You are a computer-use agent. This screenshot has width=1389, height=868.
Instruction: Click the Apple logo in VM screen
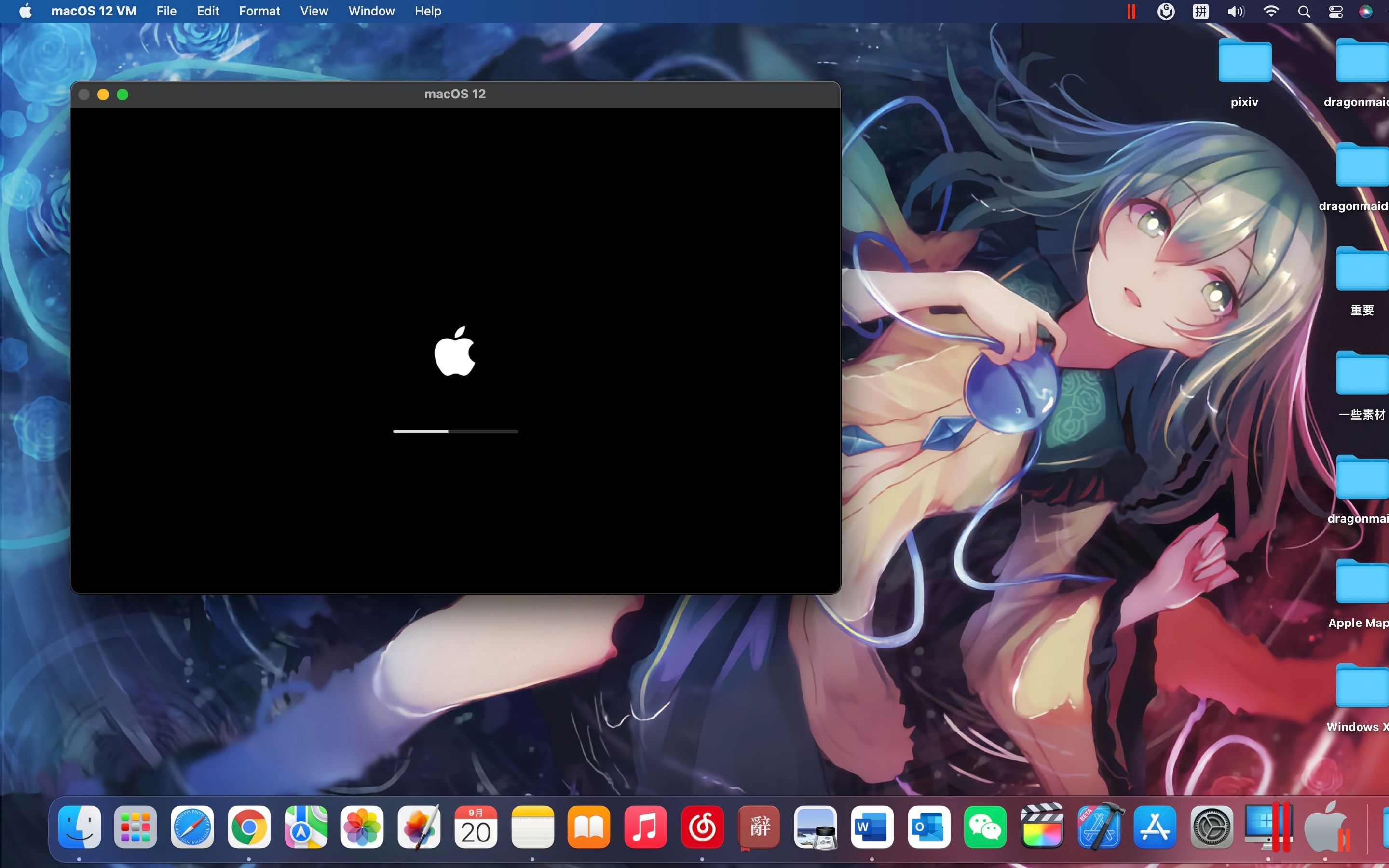pos(455,352)
